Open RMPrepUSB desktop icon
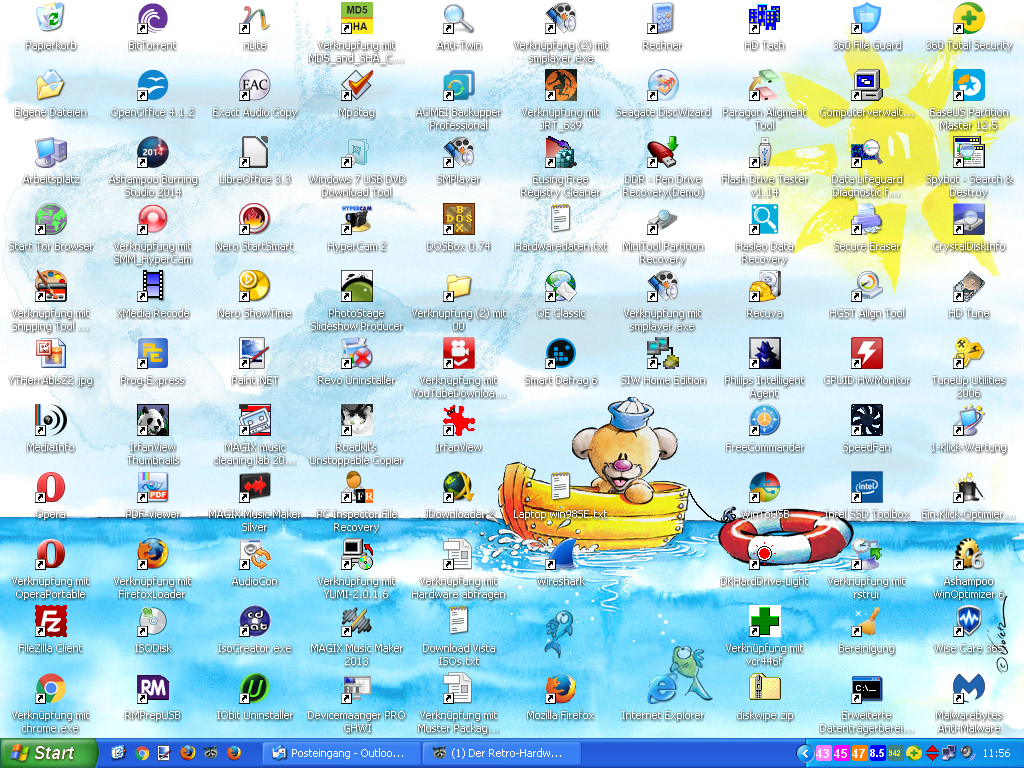1024x768 pixels. [153, 688]
